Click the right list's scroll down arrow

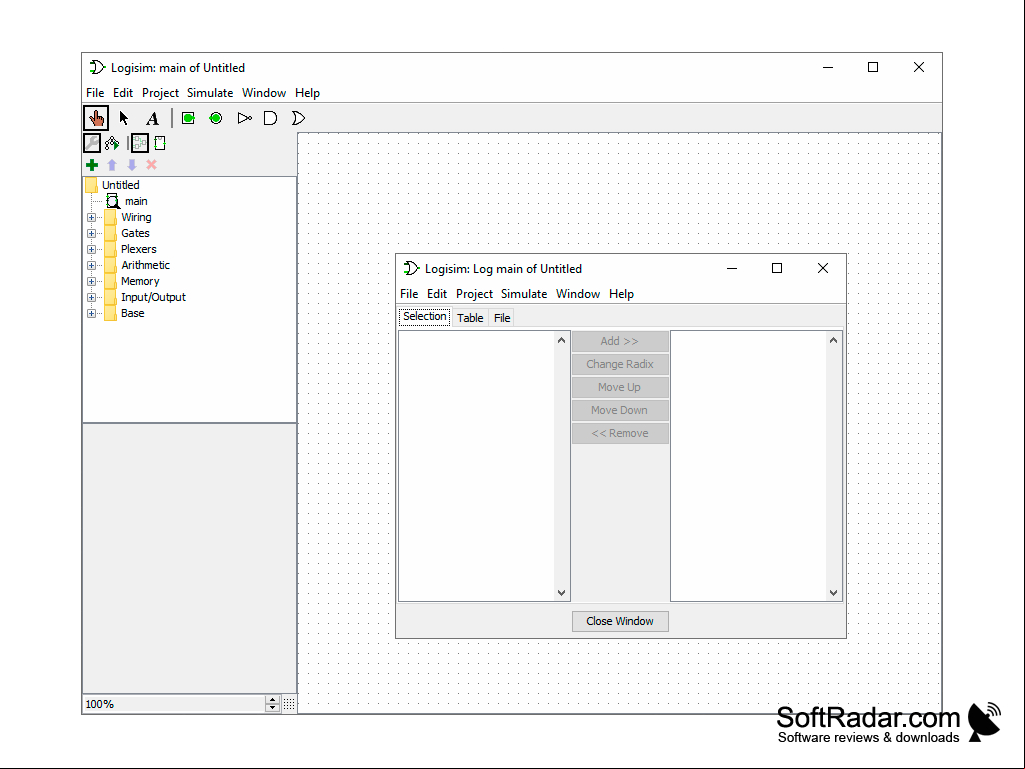pos(833,592)
